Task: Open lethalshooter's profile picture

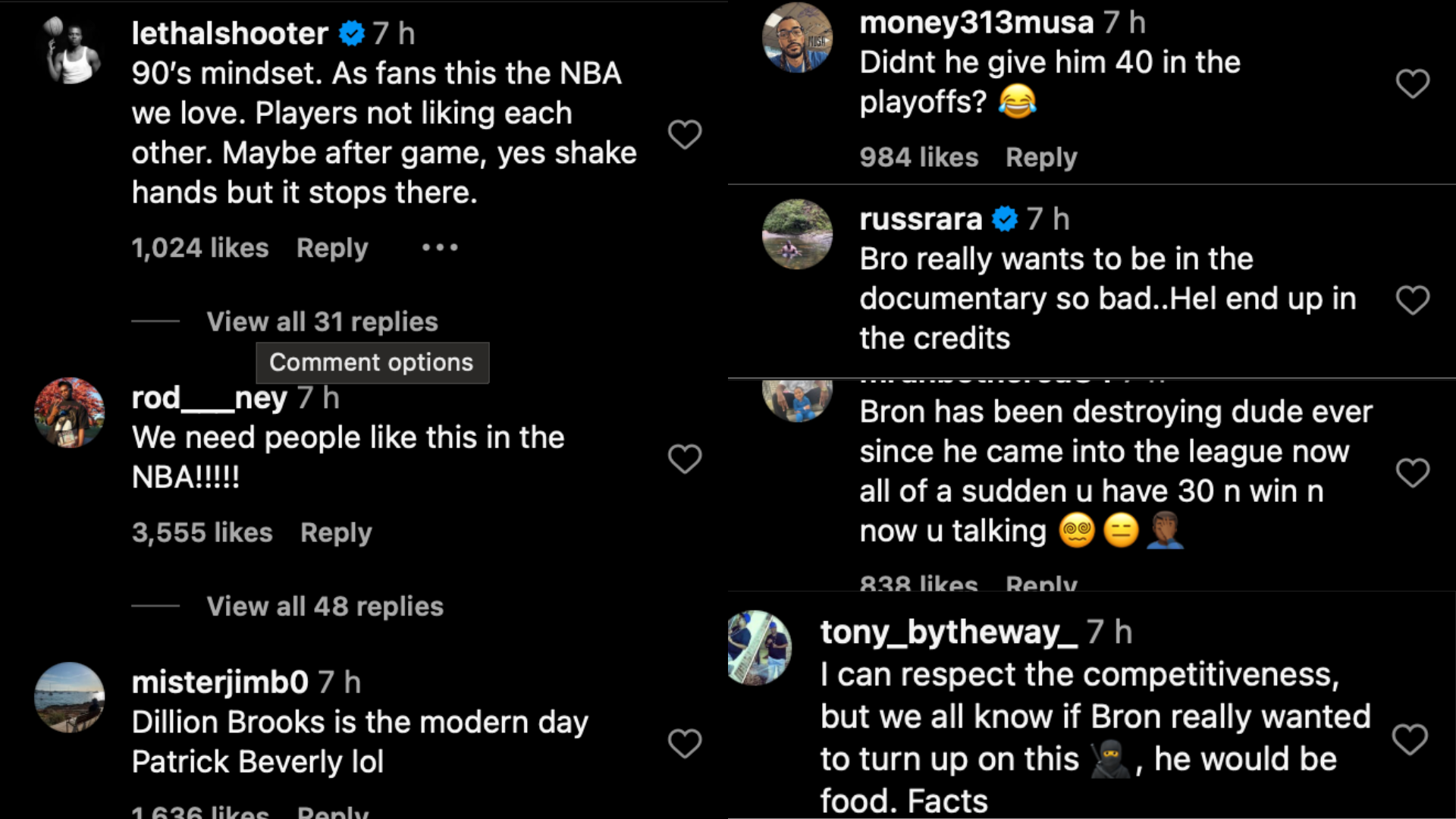Action: [x=70, y=52]
